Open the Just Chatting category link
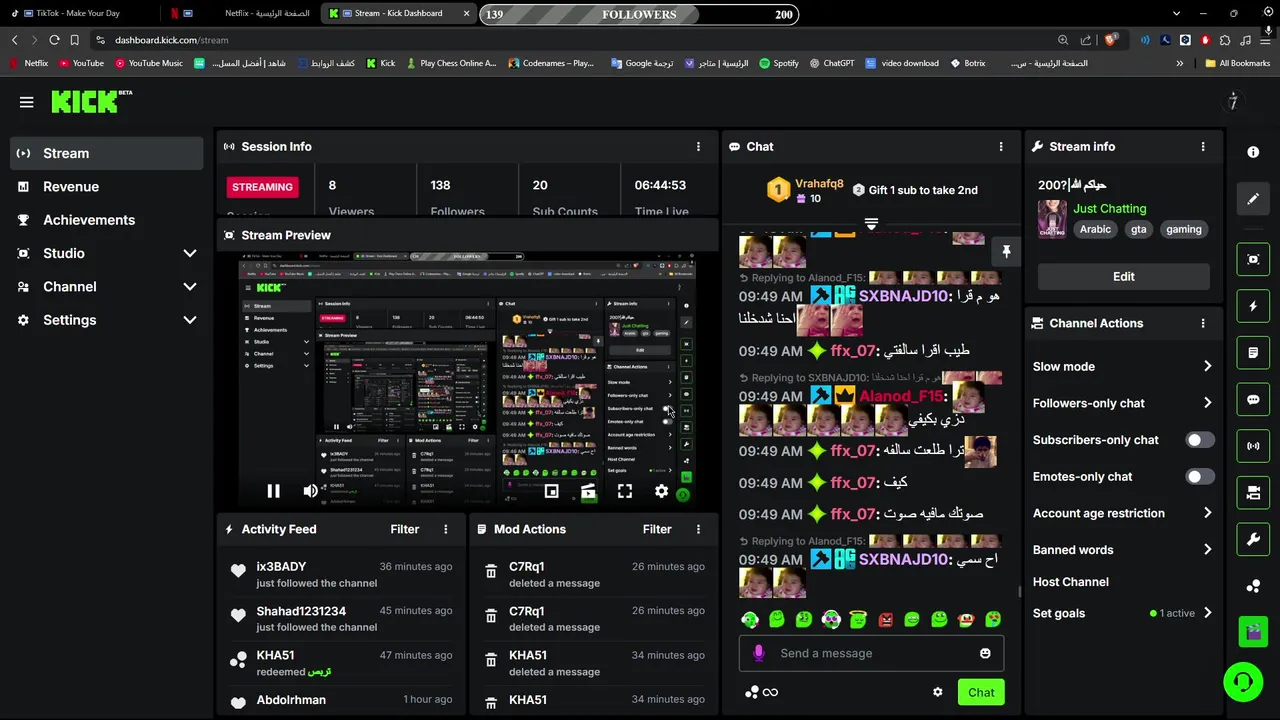The width and height of the screenshot is (1280, 720). pyautogui.click(x=1110, y=208)
